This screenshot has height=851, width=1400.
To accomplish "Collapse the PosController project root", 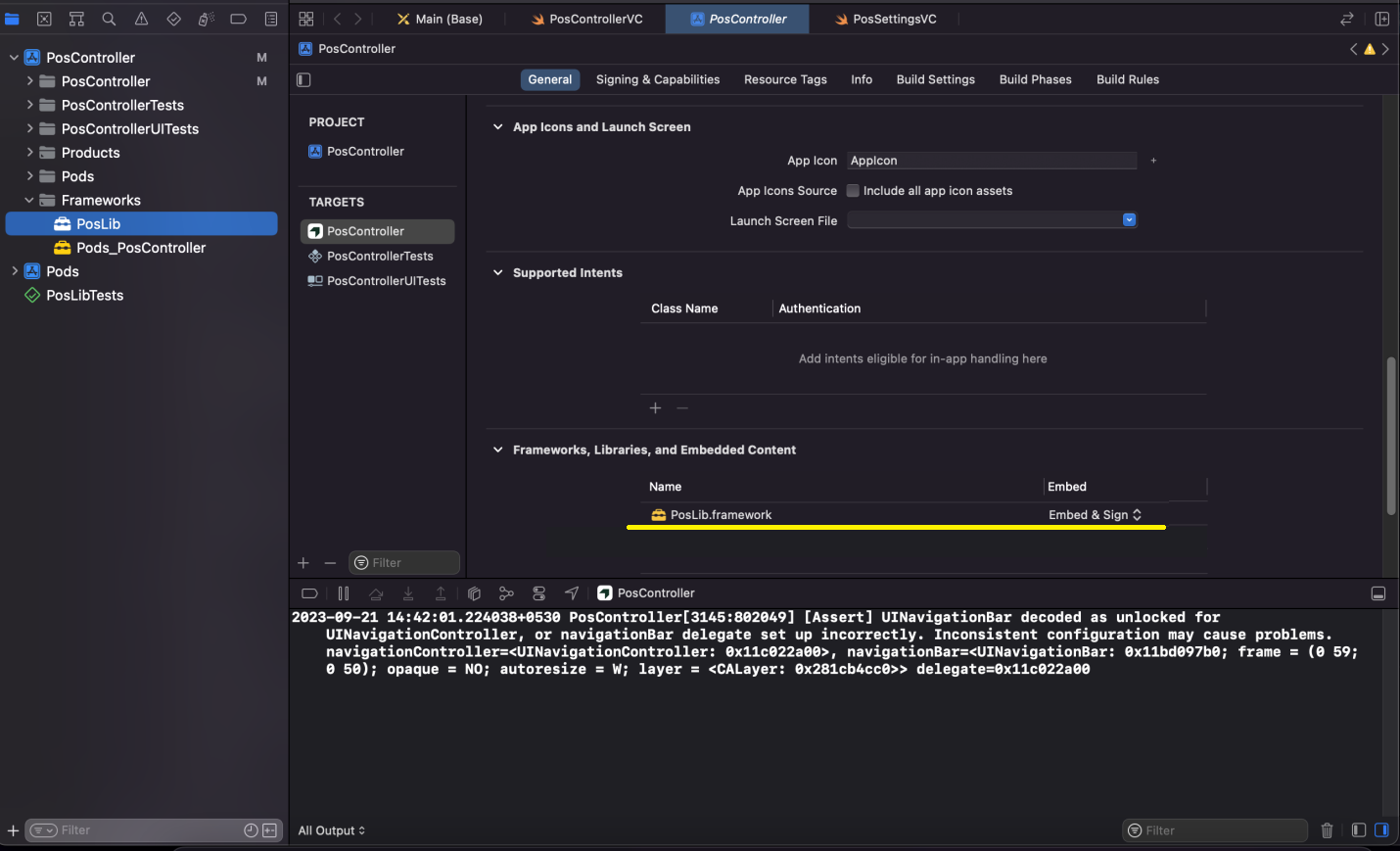I will pos(14,58).
